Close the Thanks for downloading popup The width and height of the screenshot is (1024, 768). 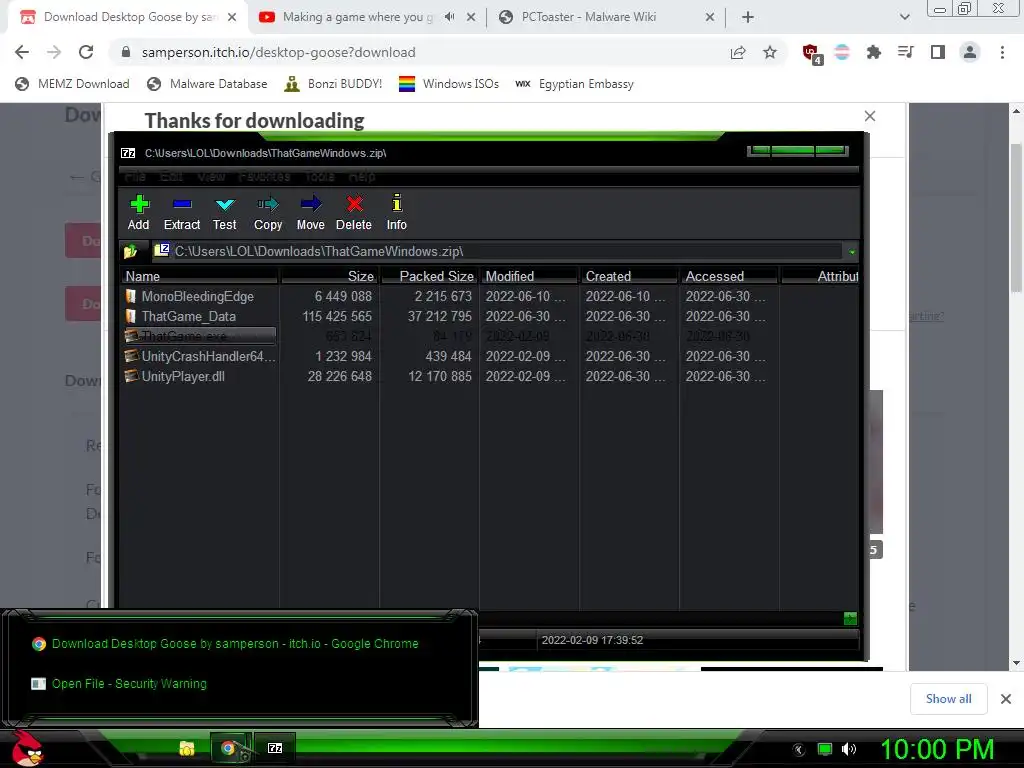click(x=869, y=116)
